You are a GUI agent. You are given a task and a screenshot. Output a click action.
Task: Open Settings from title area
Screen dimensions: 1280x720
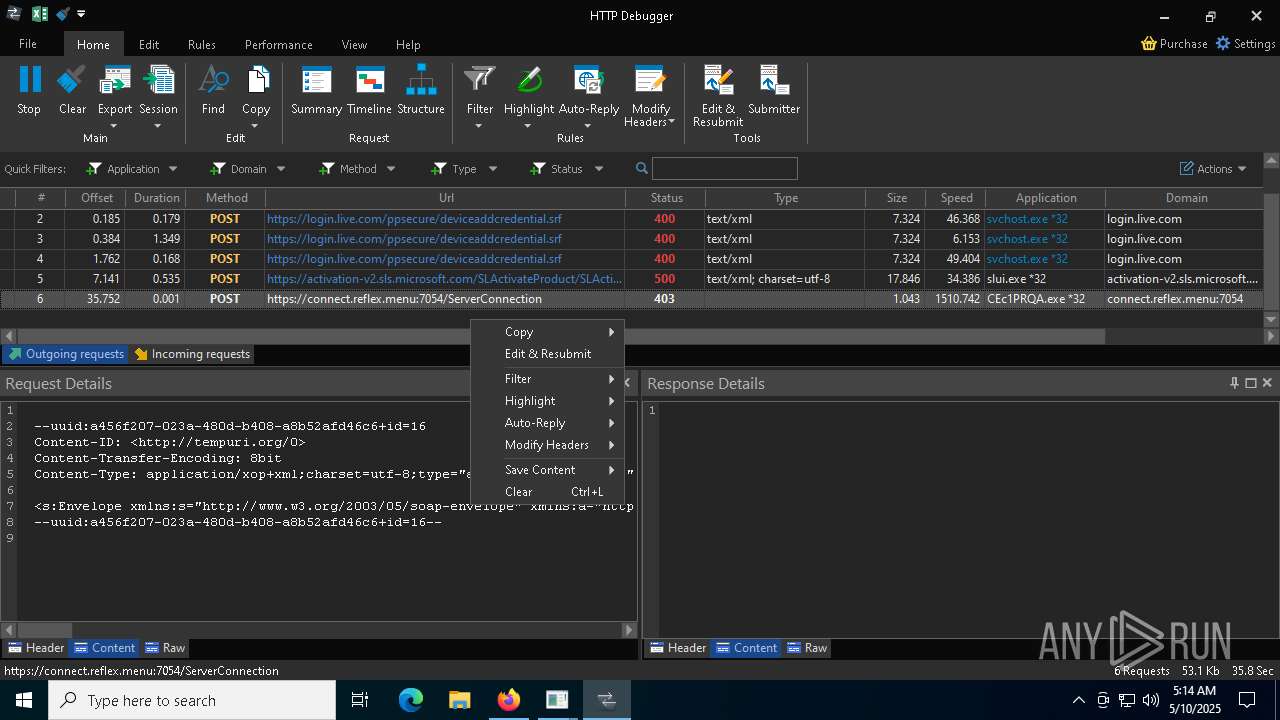[x=1246, y=44]
